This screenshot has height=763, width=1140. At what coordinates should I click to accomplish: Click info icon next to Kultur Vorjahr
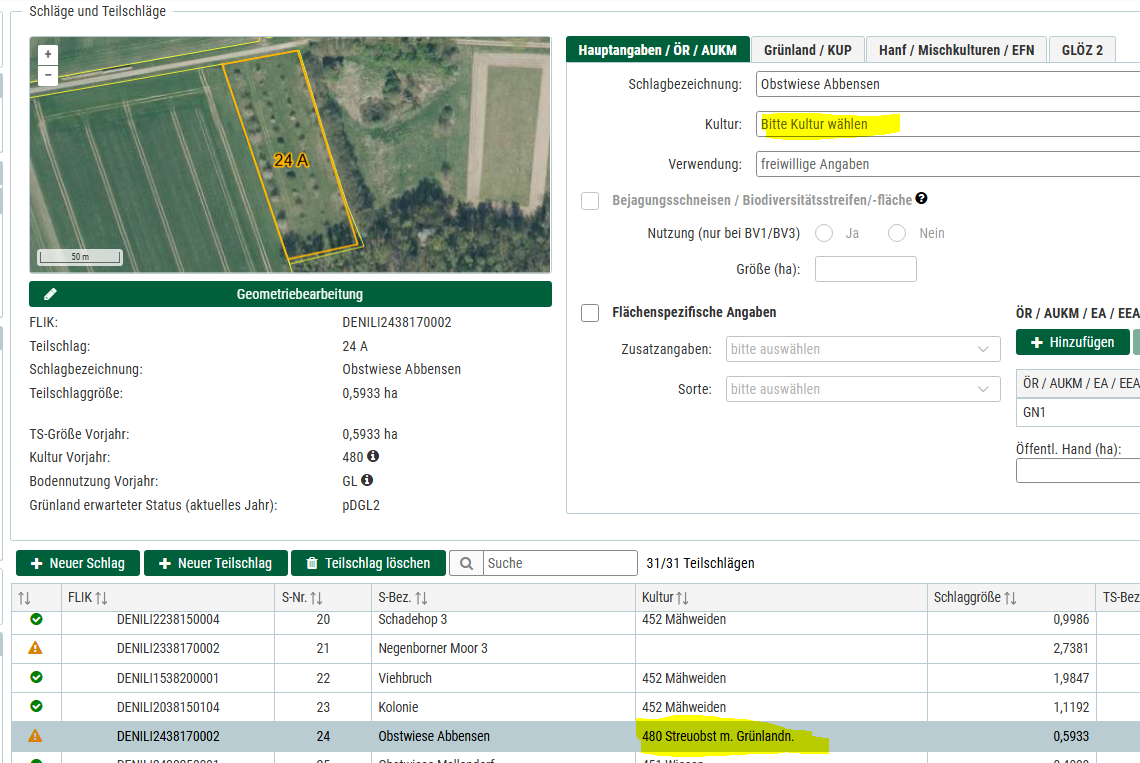point(373,457)
